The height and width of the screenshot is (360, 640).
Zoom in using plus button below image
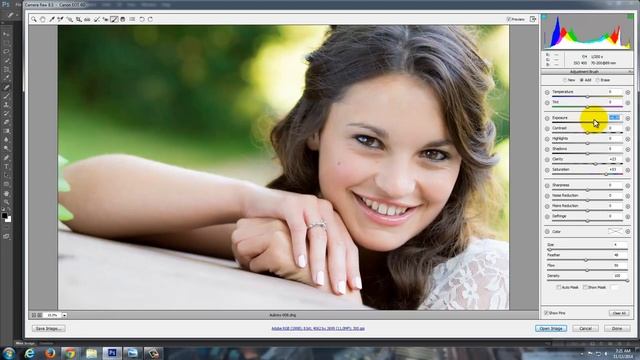pyautogui.click(x=40, y=315)
